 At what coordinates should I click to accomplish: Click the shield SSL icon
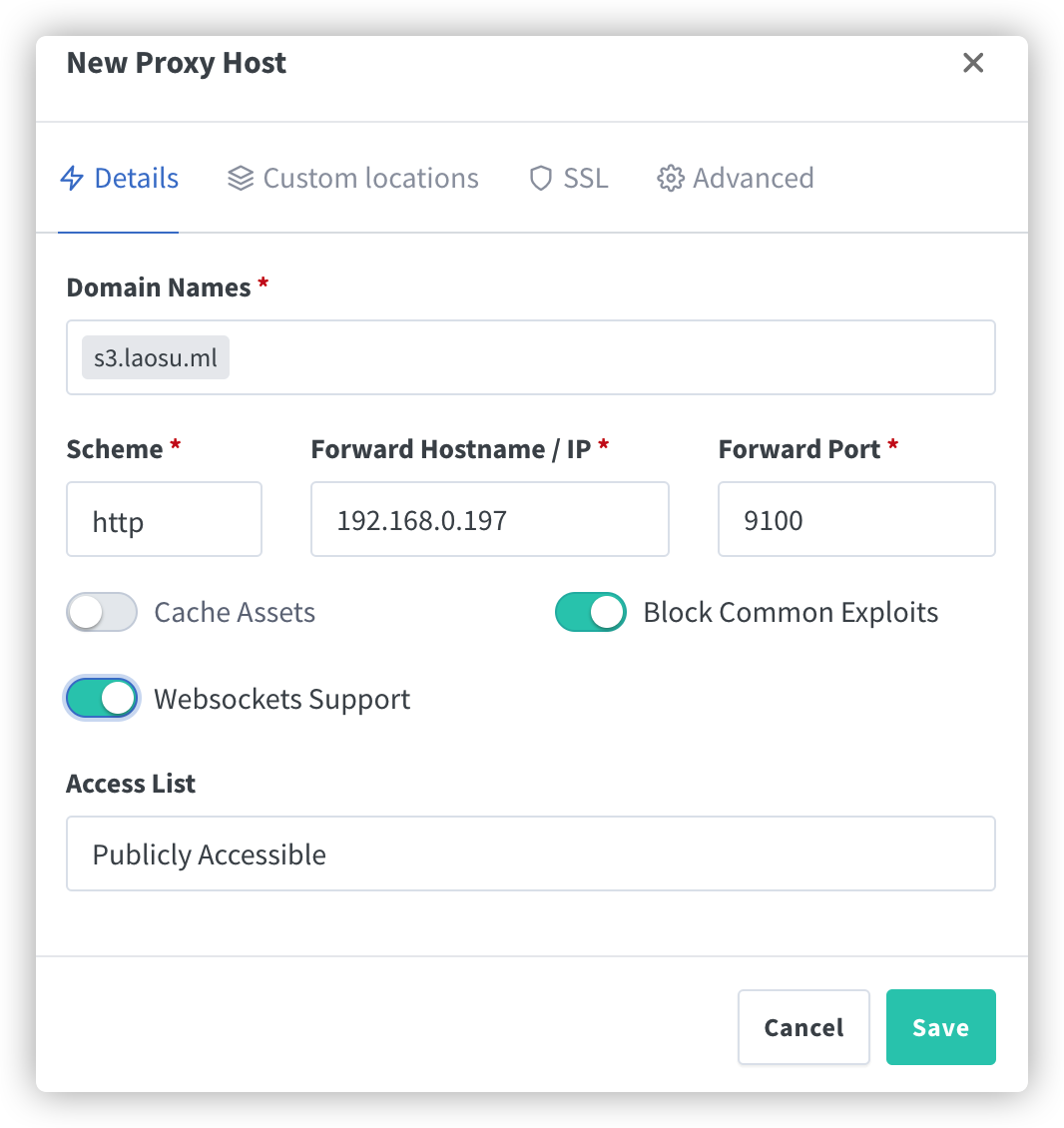point(540,178)
